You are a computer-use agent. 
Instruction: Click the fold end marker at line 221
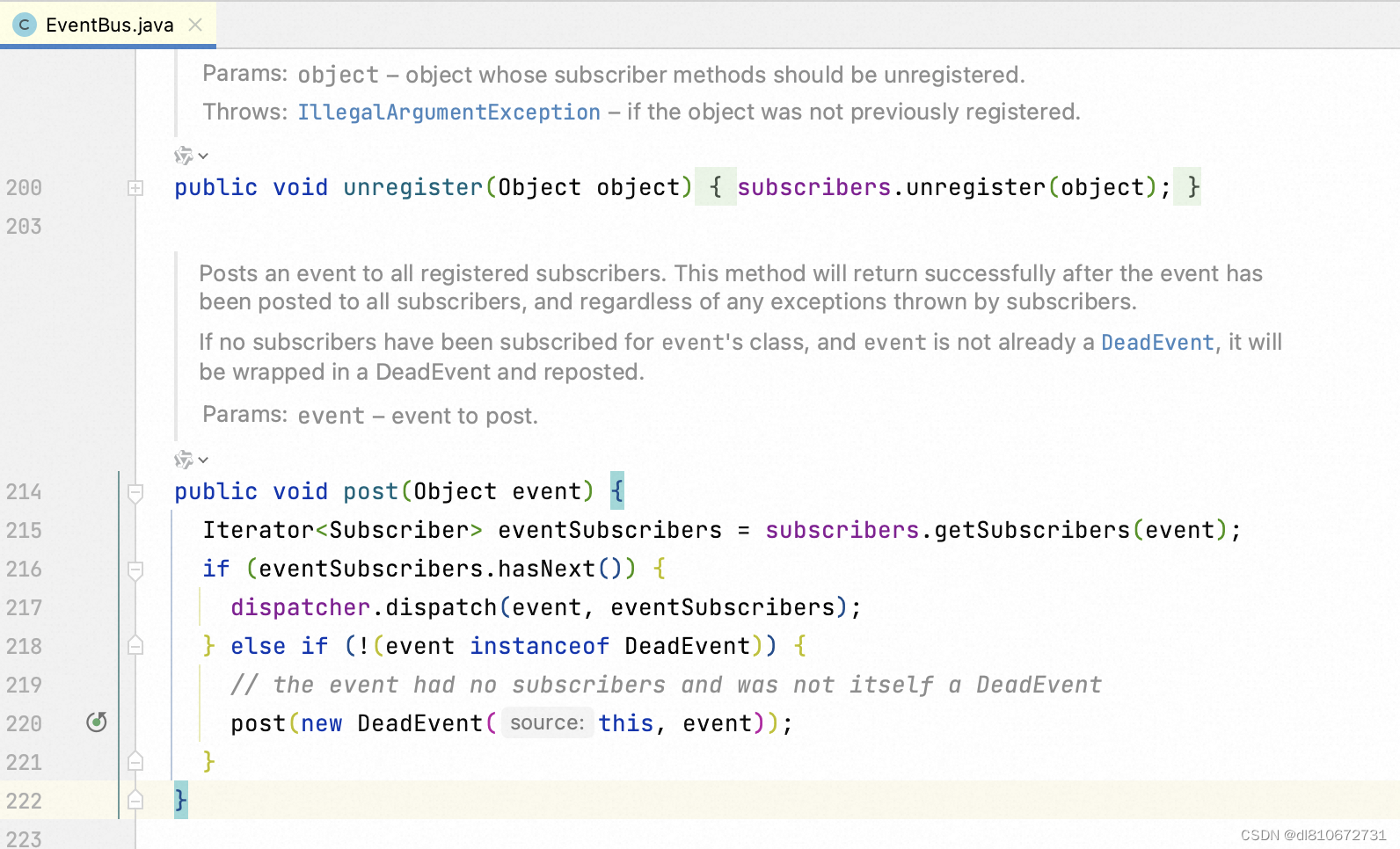point(135,761)
